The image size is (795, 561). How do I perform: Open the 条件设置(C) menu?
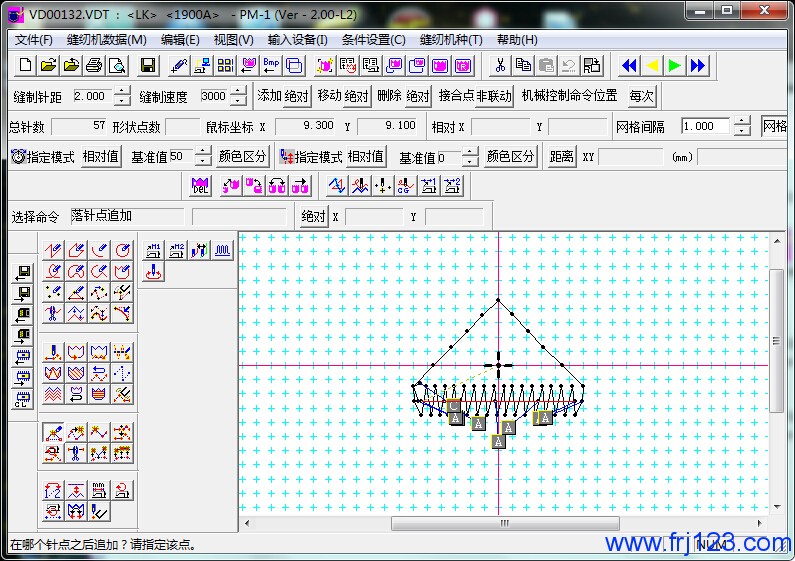(x=373, y=40)
